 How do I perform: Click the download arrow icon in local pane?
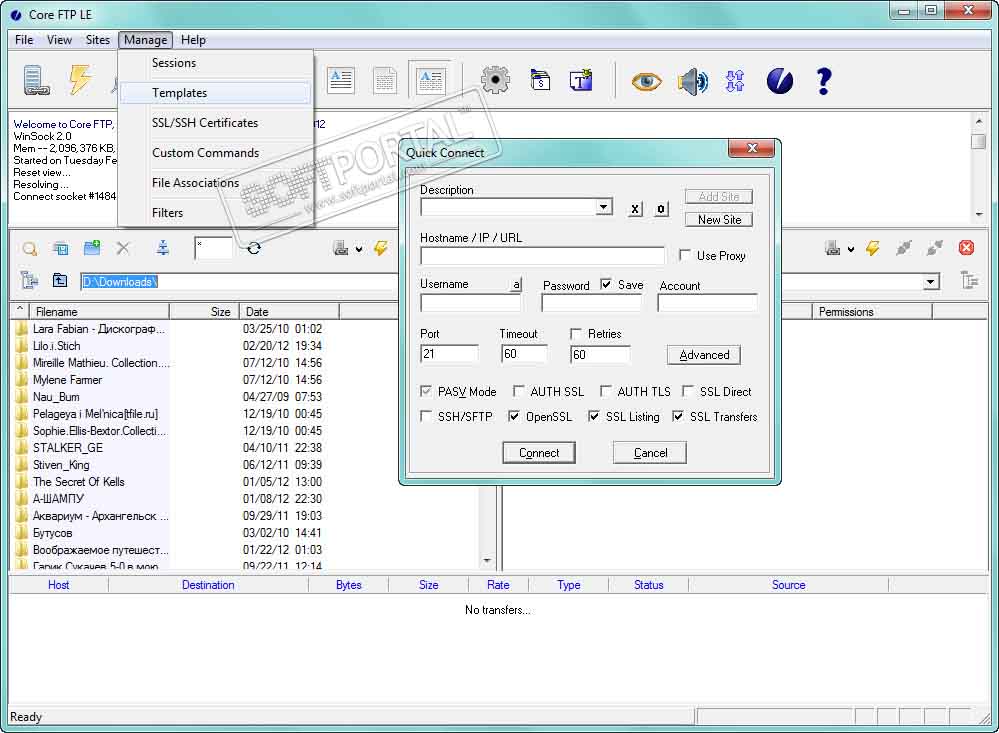163,248
